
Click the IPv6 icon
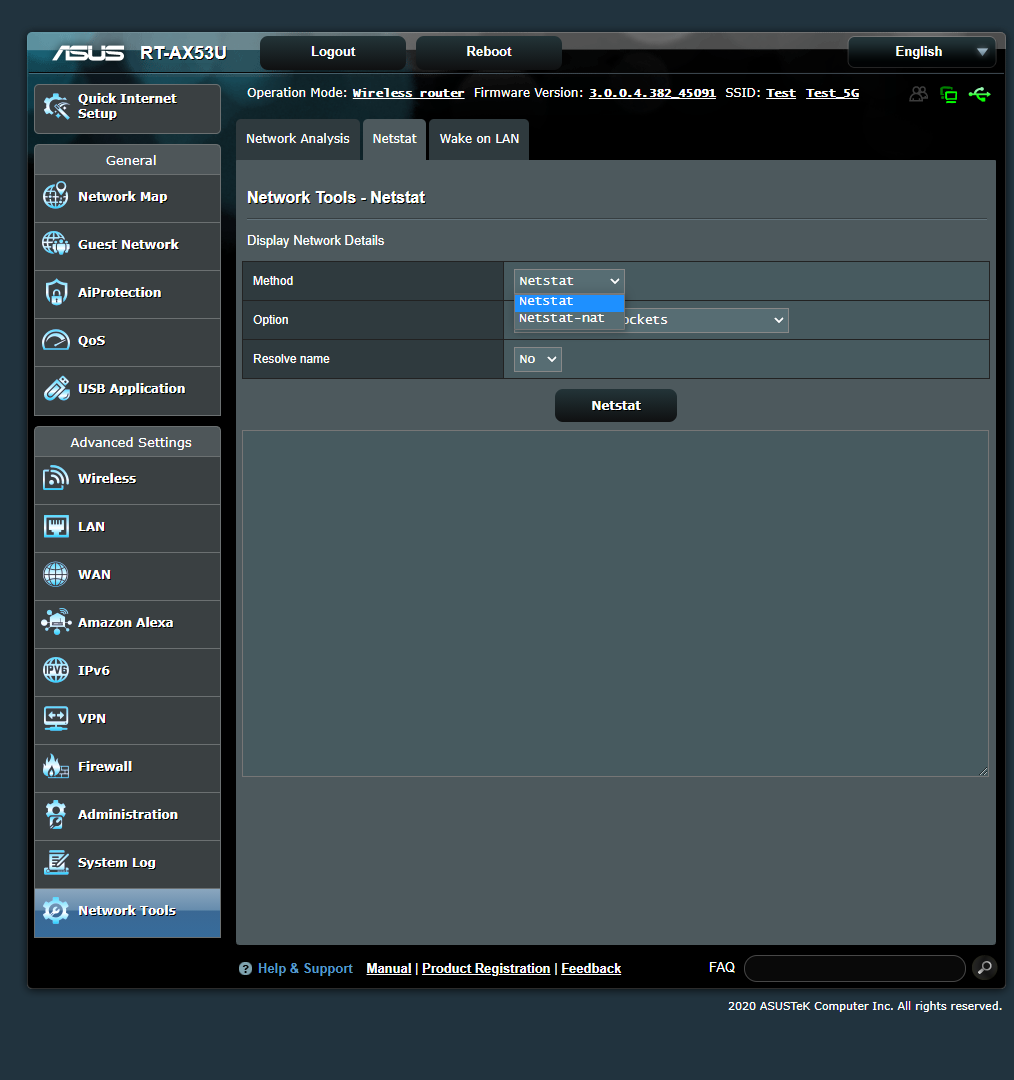tap(56, 669)
